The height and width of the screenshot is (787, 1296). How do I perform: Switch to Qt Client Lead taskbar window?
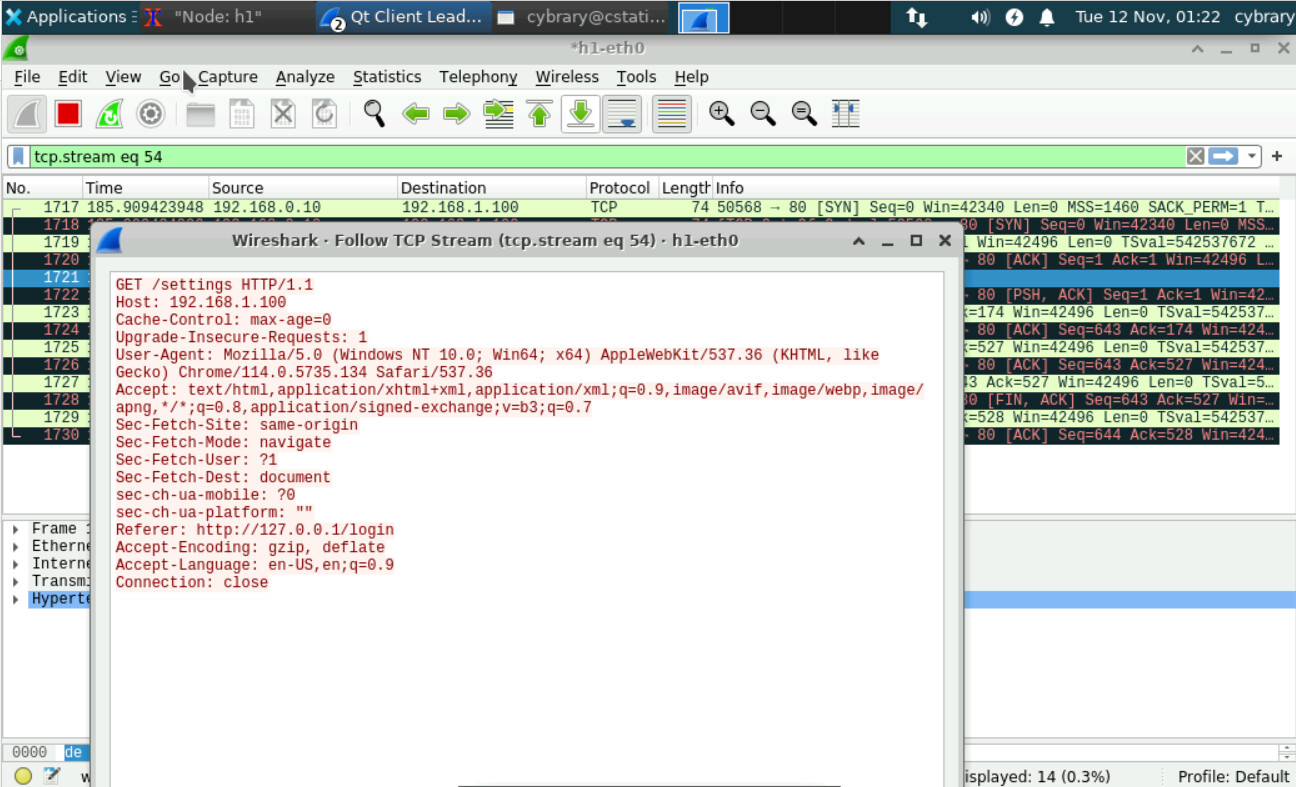404,17
